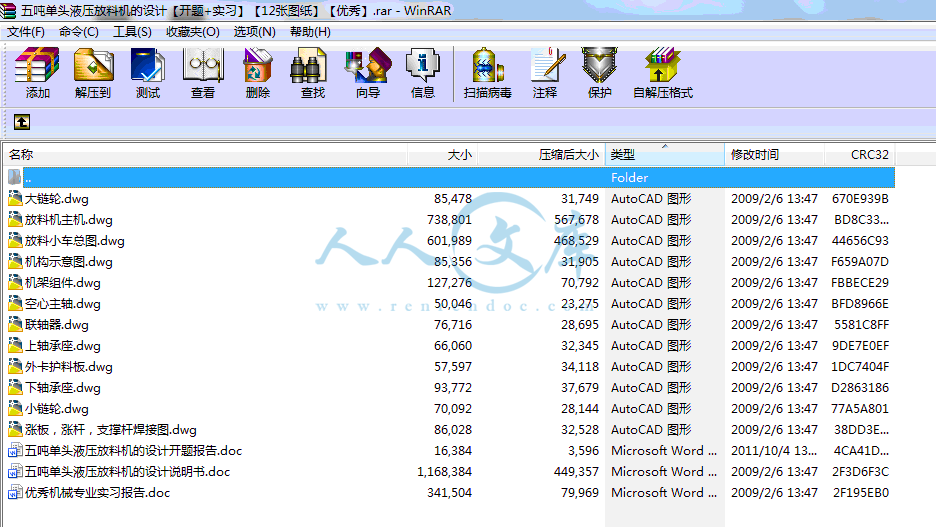Select file 机架组件.dwg
This screenshot has height=527, width=936.
tap(63, 282)
